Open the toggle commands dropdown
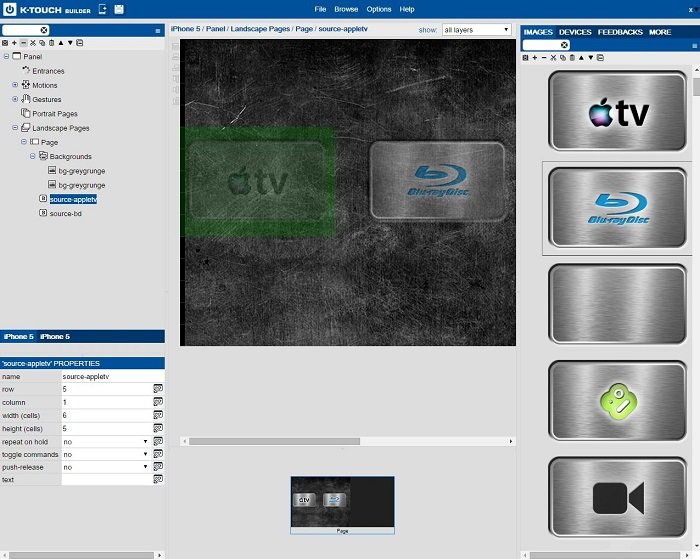 tap(106, 454)
